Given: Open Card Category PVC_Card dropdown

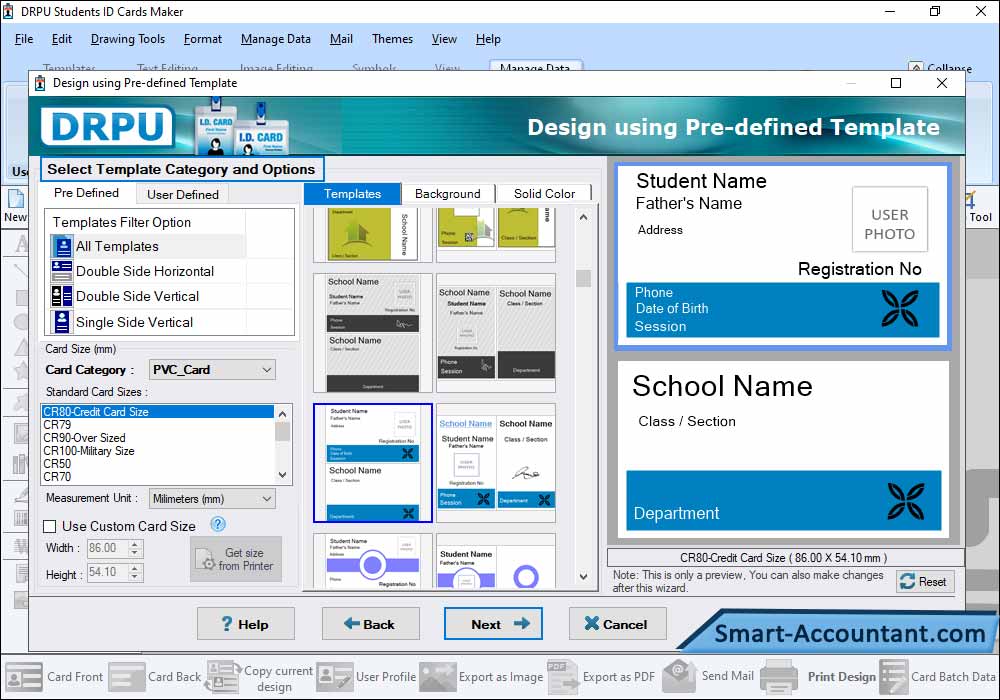Looking at the screenshot, I should [x=212, y=370].
